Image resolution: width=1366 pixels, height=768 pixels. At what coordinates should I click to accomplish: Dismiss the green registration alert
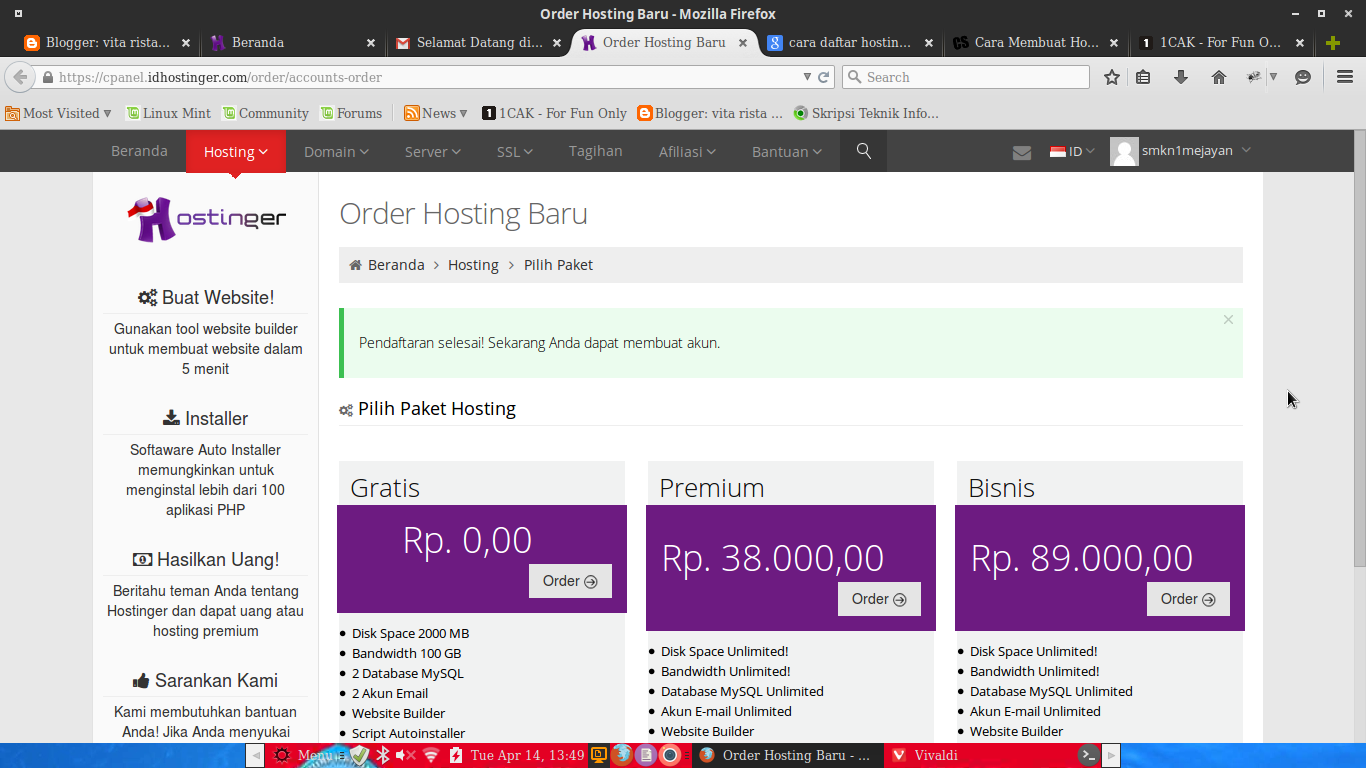[x=1228, y=320]
